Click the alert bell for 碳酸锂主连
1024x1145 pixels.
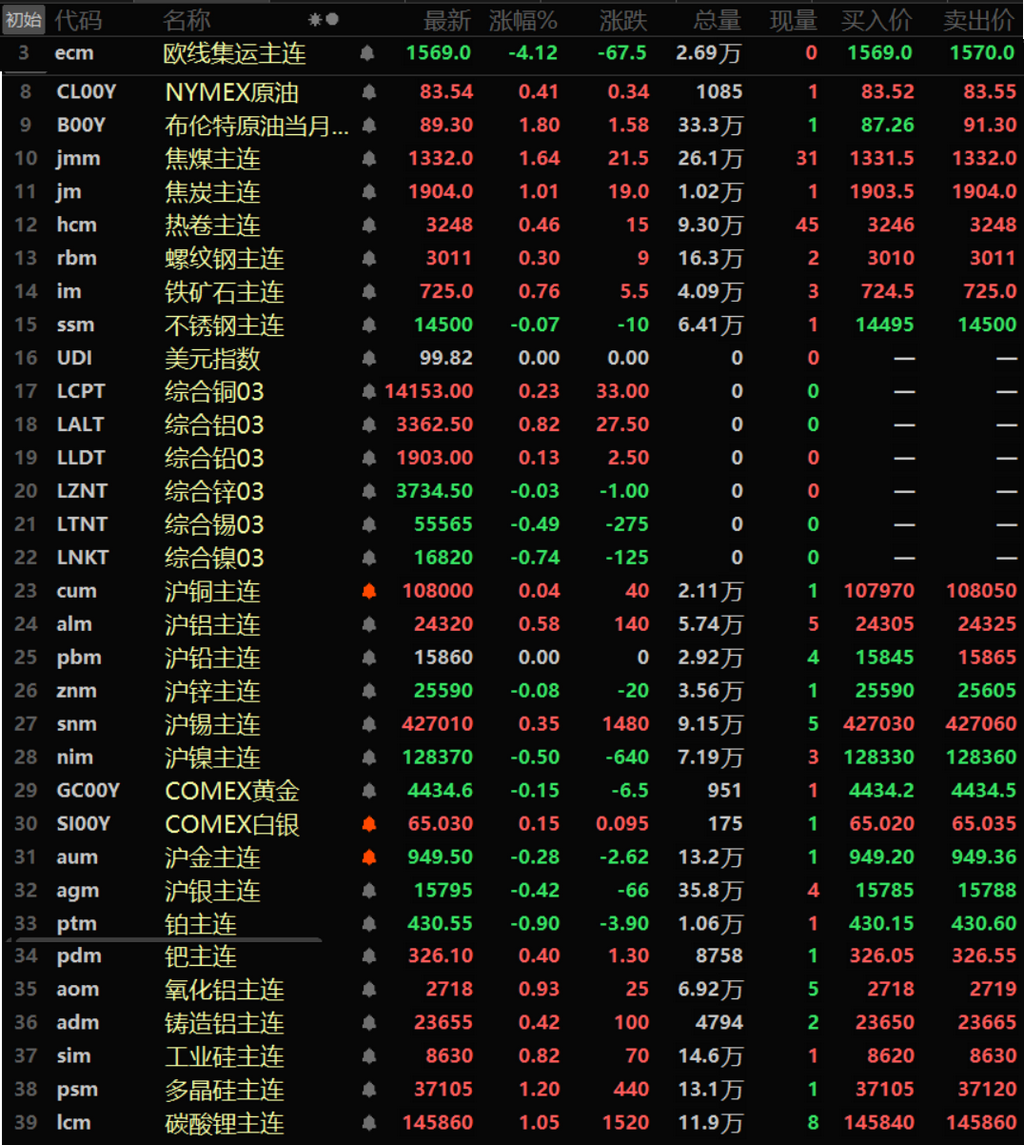(370, 1122)
